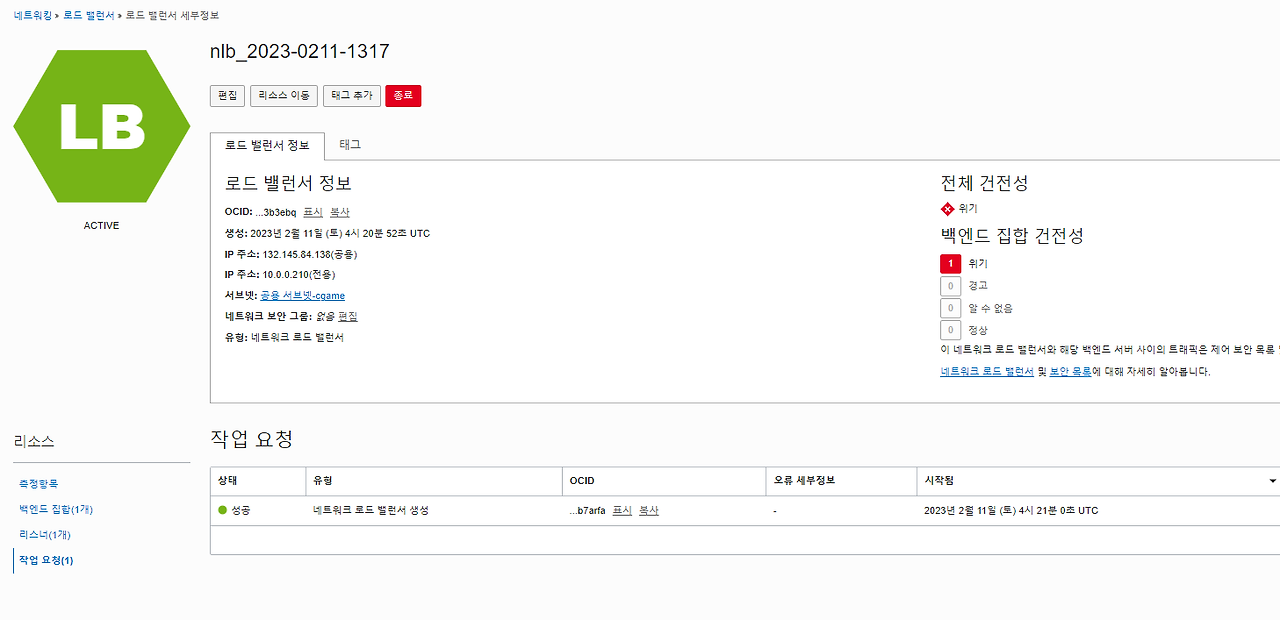Open the 공용 서브넷-cgame subnet link

(301, 295)
